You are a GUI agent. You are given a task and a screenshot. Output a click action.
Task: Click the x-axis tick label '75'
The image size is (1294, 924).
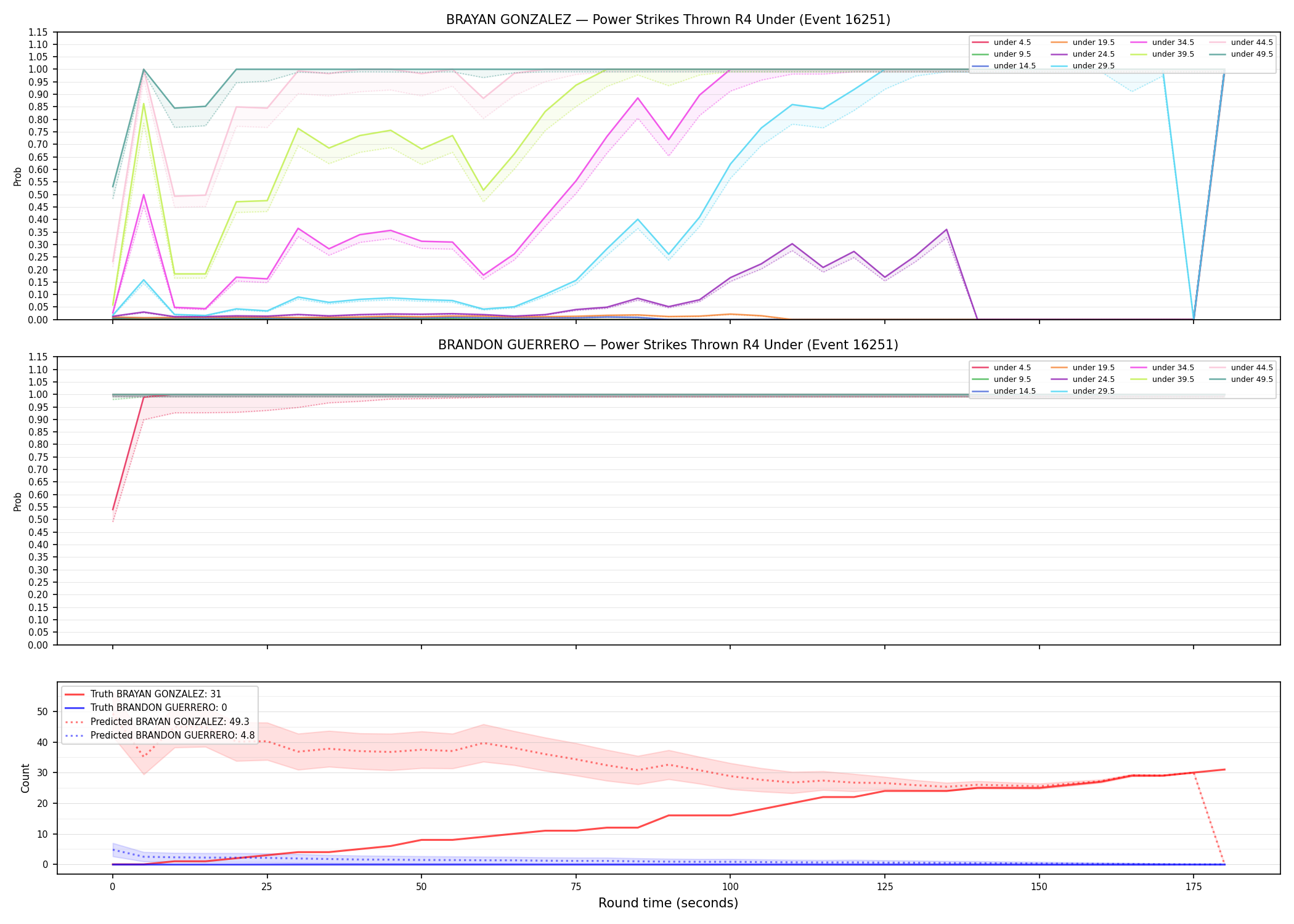click(x=576, y=887)
